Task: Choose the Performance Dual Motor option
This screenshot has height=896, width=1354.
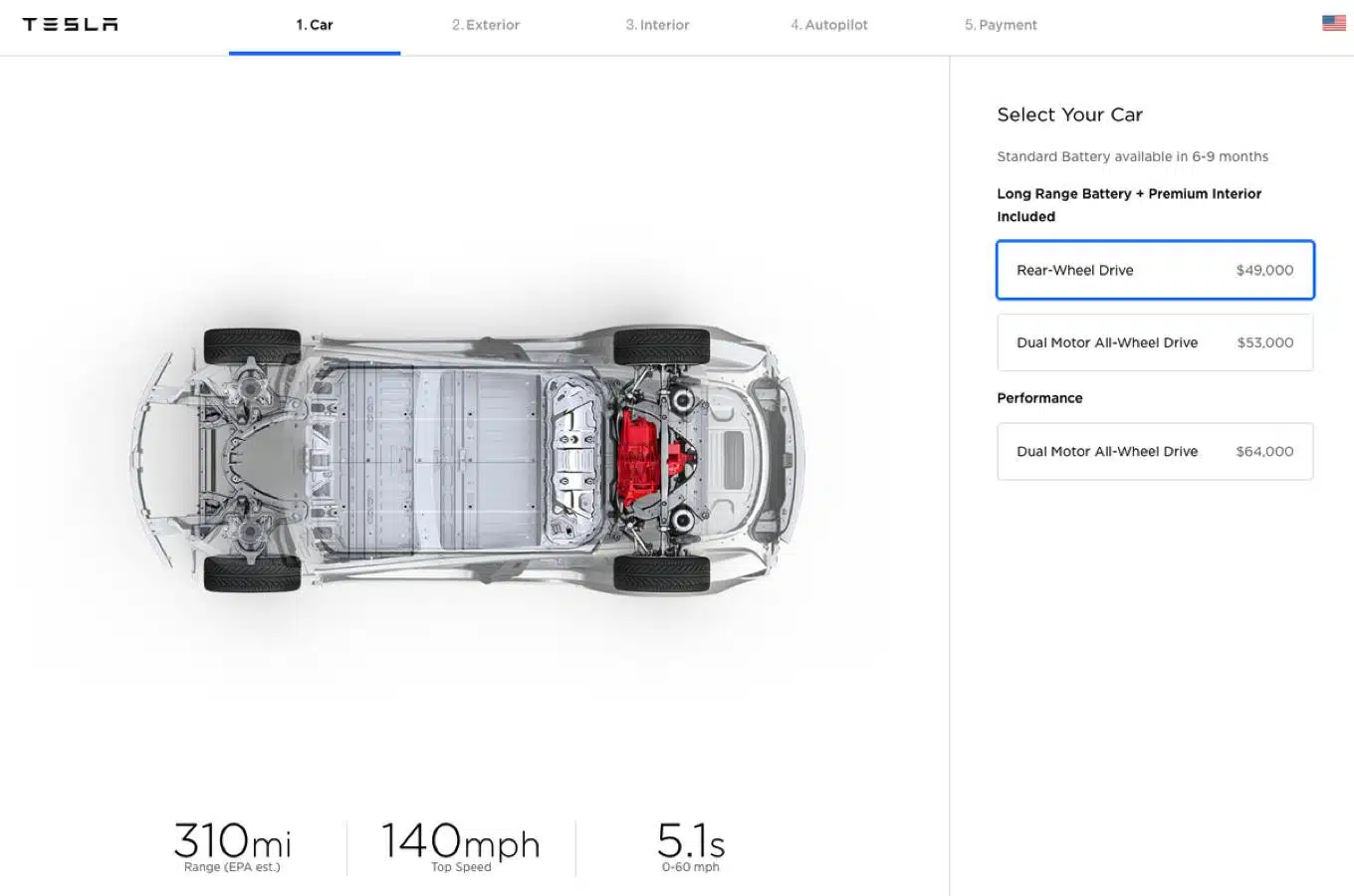Action: (x=1155, y=451)
